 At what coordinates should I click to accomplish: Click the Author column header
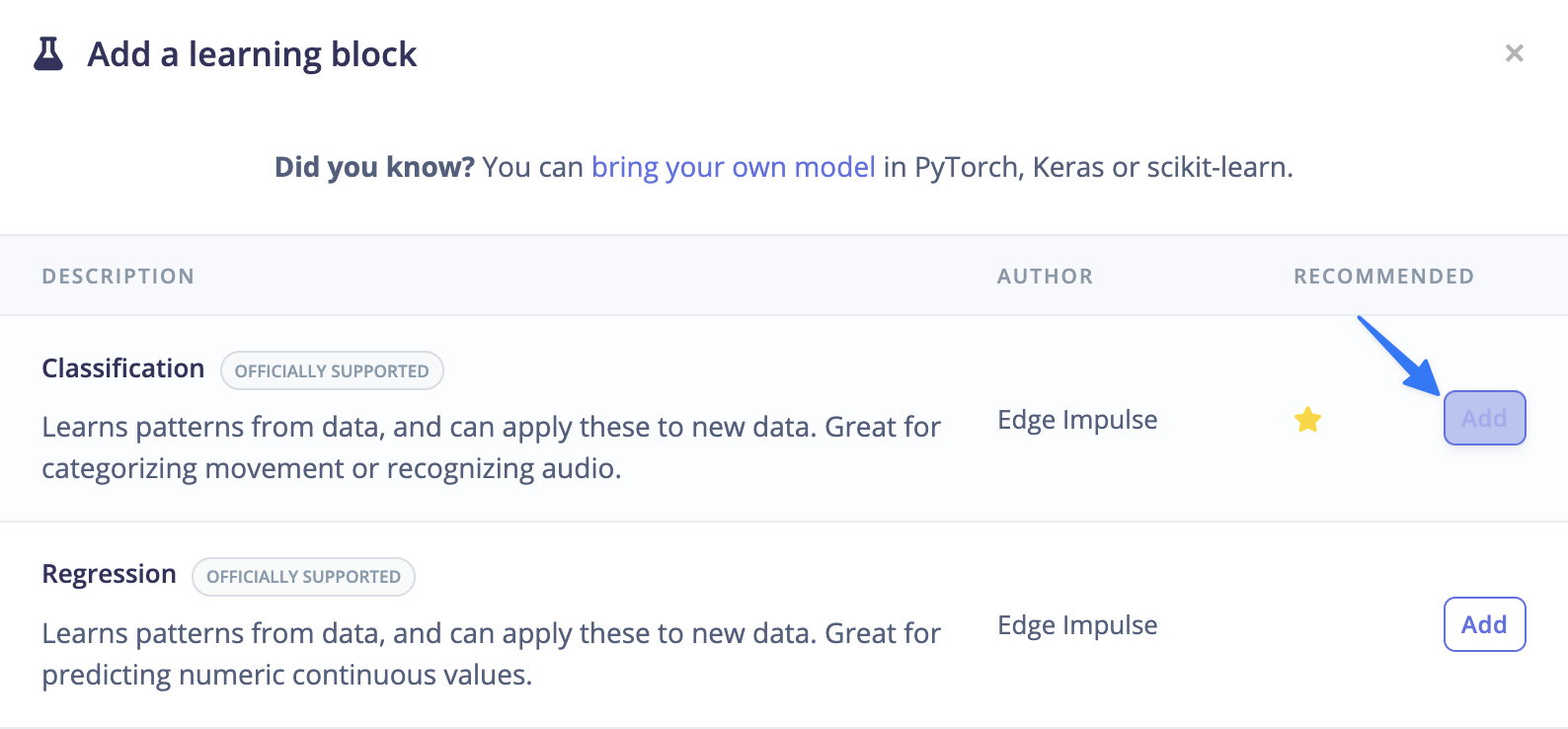click(1045, 277)
